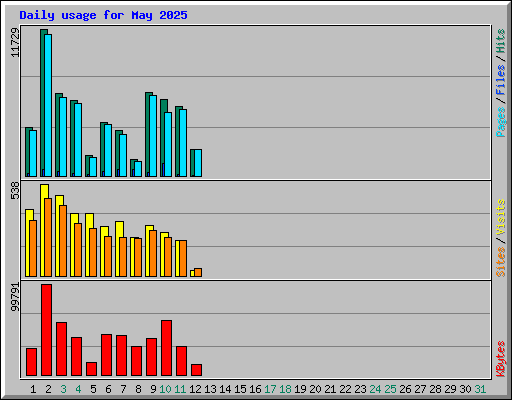This screenshot has height=400, width=512.
Task: Click the KBytes legend label
Action: (x=500, y=359)
